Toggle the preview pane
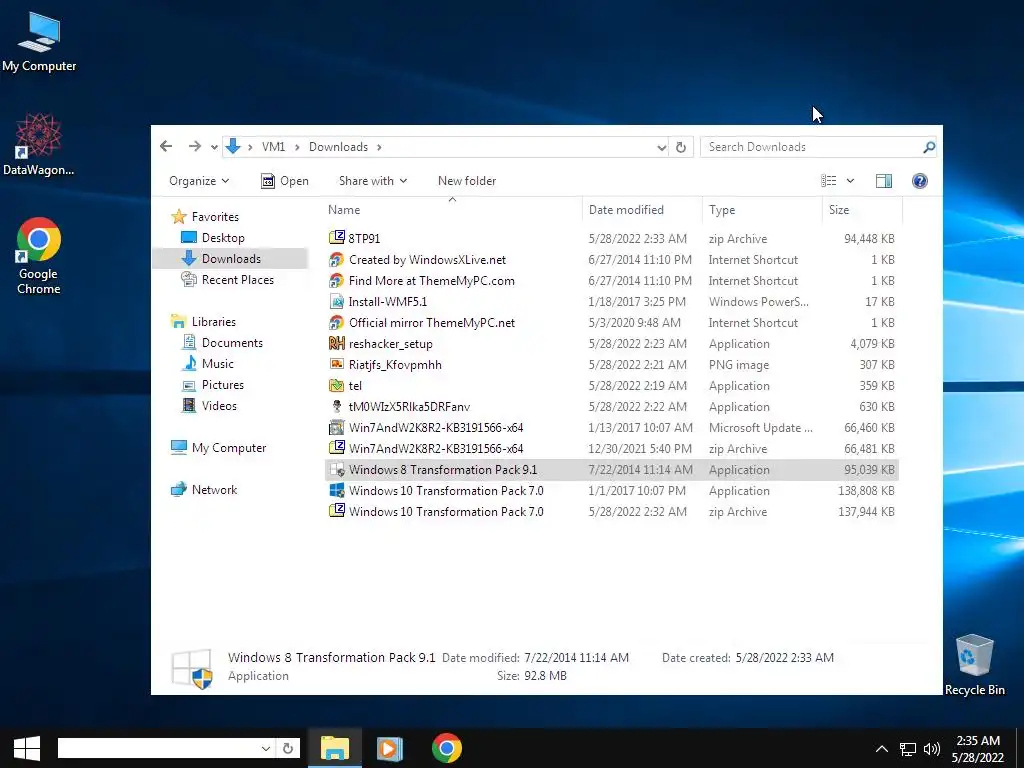The width and height of the screenshot is (1024, 768). [x=884, y=181]
